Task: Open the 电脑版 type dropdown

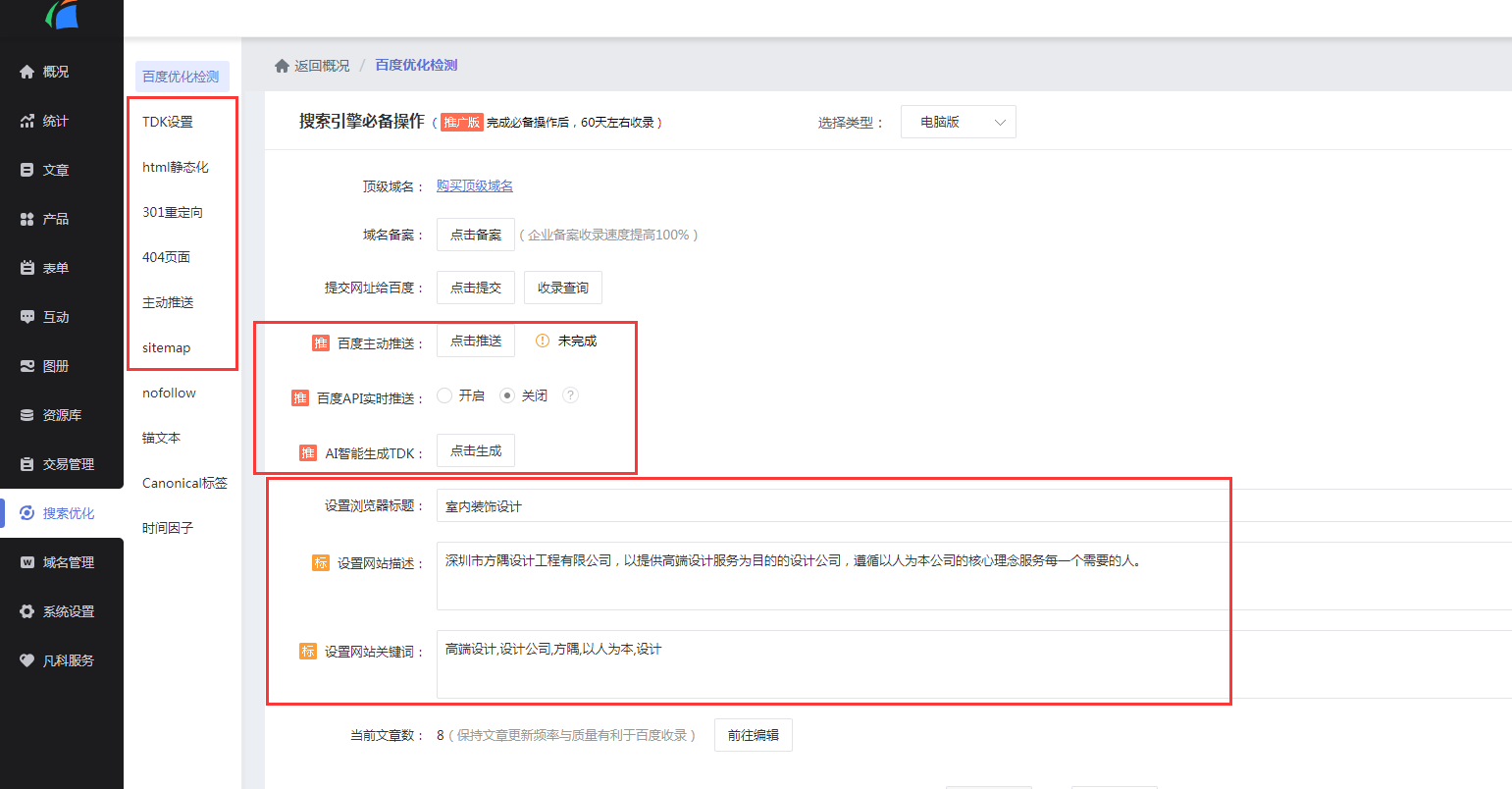Action: 959,122
